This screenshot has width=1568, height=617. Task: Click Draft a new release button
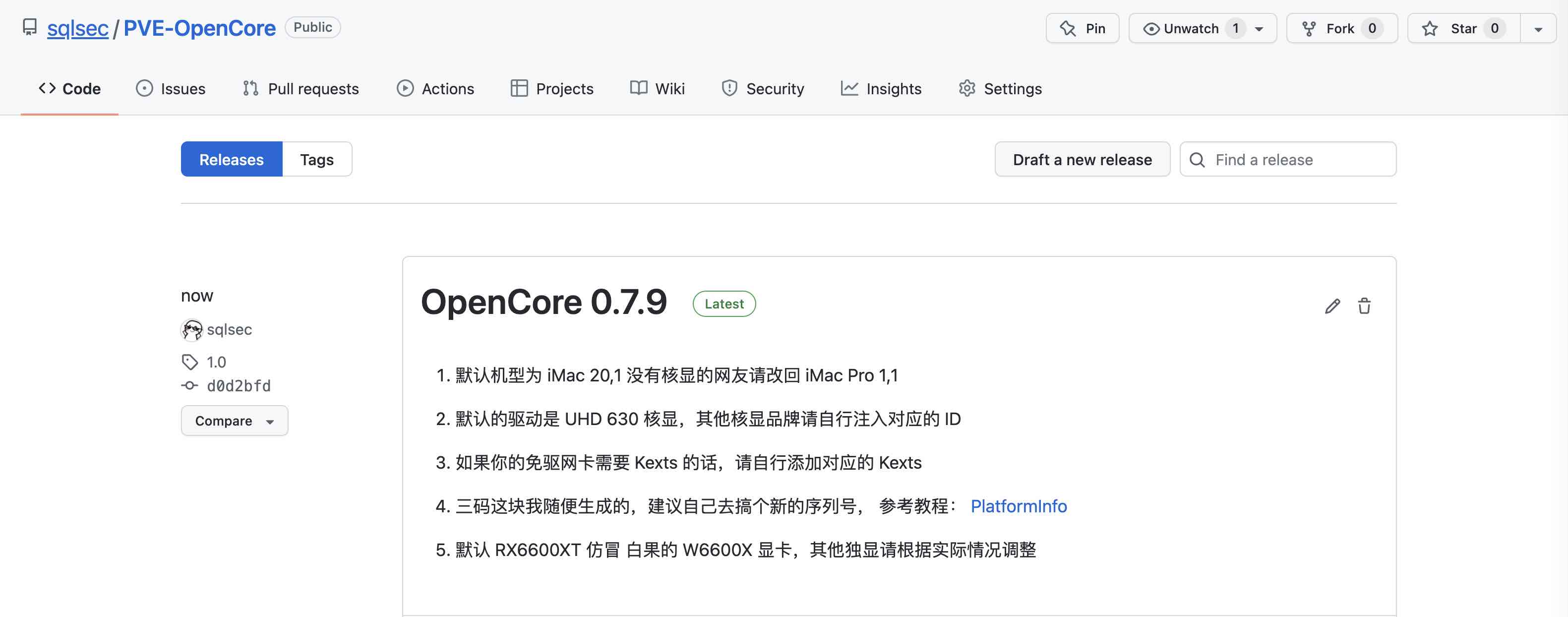point(1083,158)
